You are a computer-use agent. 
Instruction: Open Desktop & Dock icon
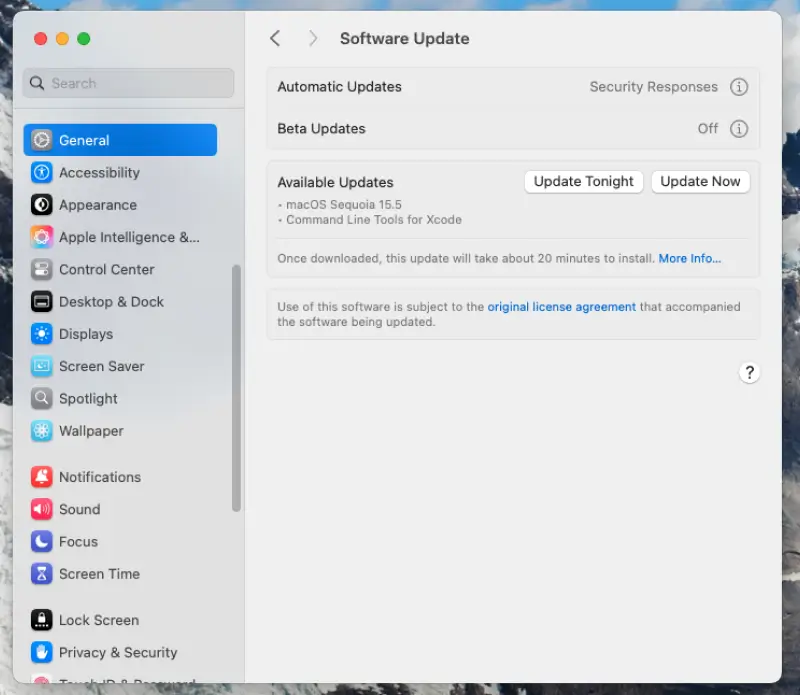point(41,302)
